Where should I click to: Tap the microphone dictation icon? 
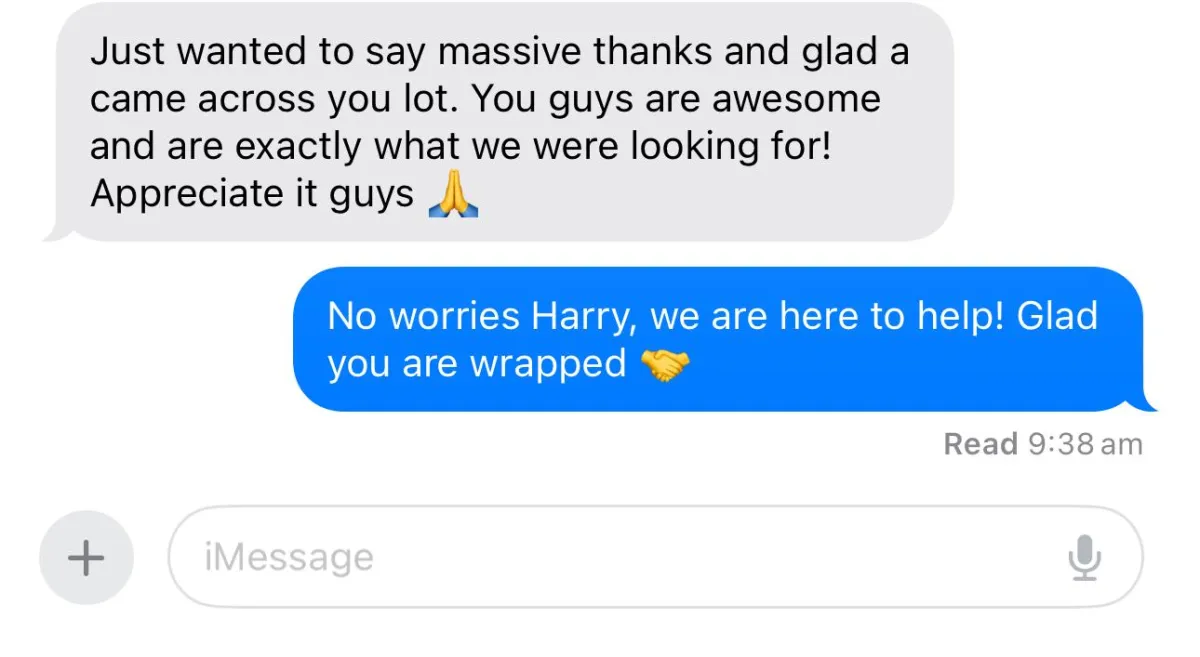point(1084,558)
